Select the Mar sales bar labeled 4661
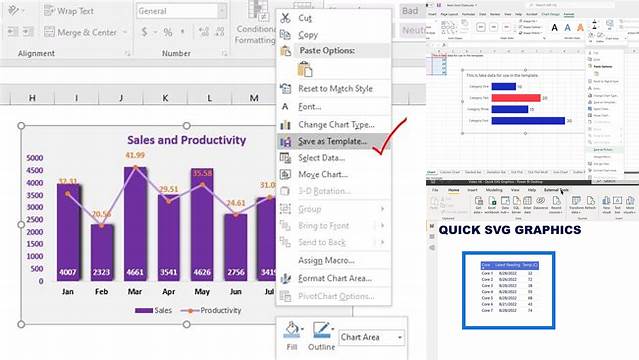 point(135,223)
